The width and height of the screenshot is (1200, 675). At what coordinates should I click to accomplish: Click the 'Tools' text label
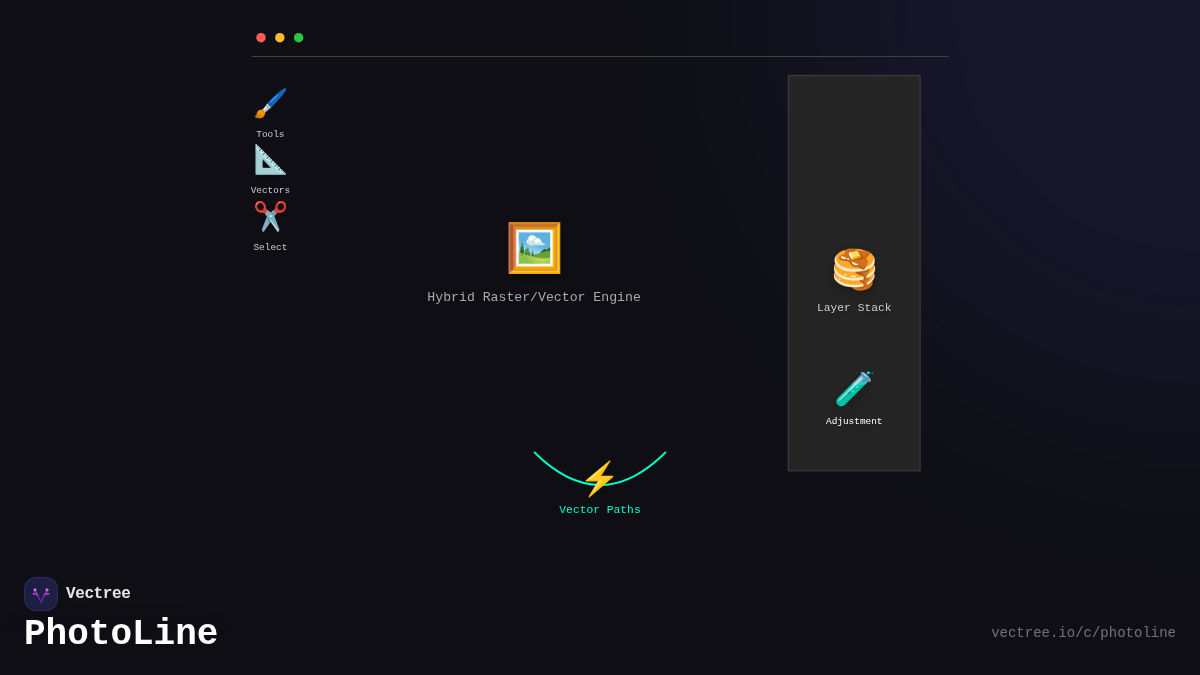[270, 134]
